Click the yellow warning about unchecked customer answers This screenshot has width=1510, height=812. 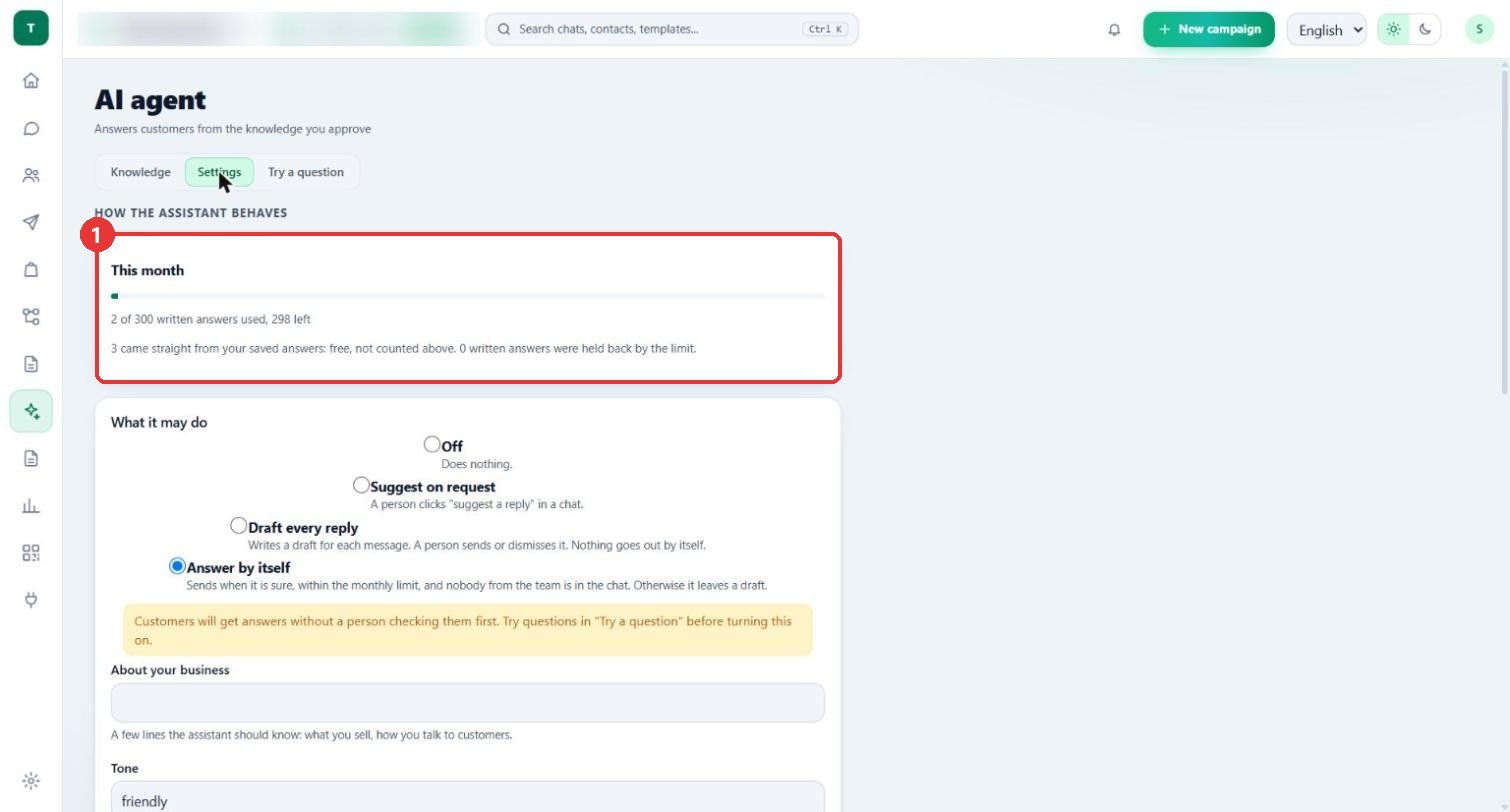tap(468, 630)
